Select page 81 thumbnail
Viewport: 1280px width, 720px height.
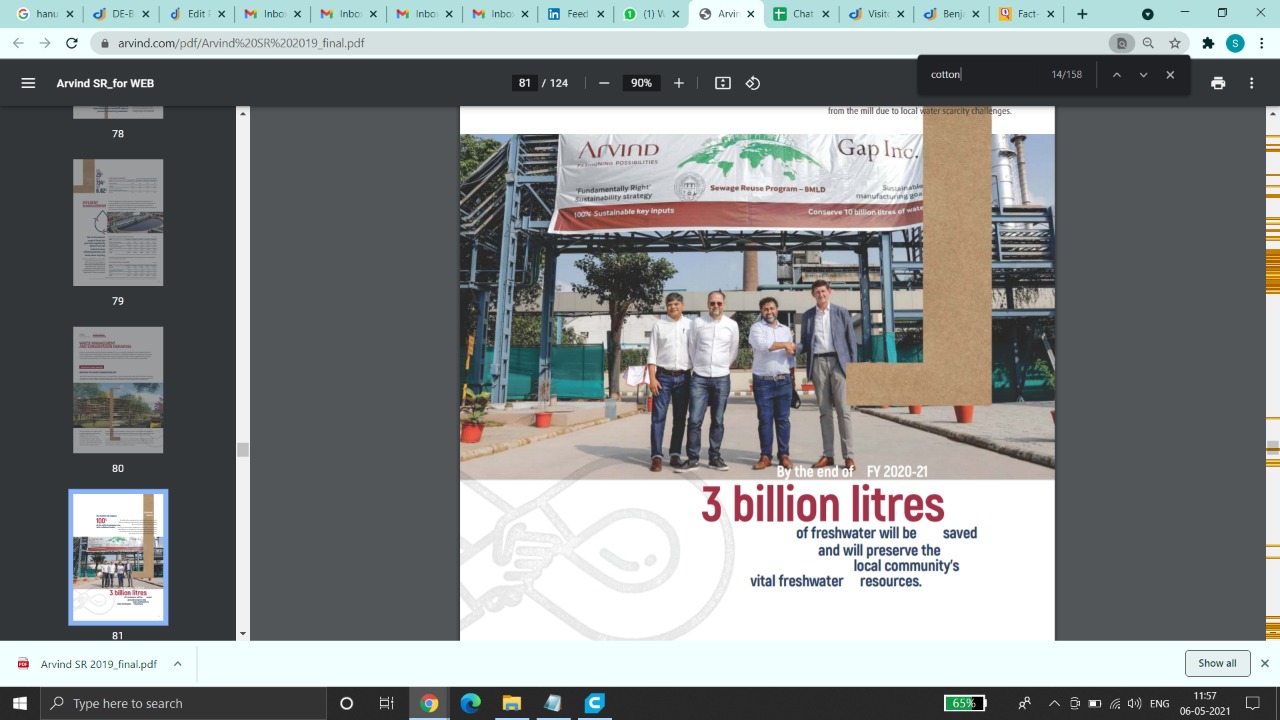pos(118,557)
